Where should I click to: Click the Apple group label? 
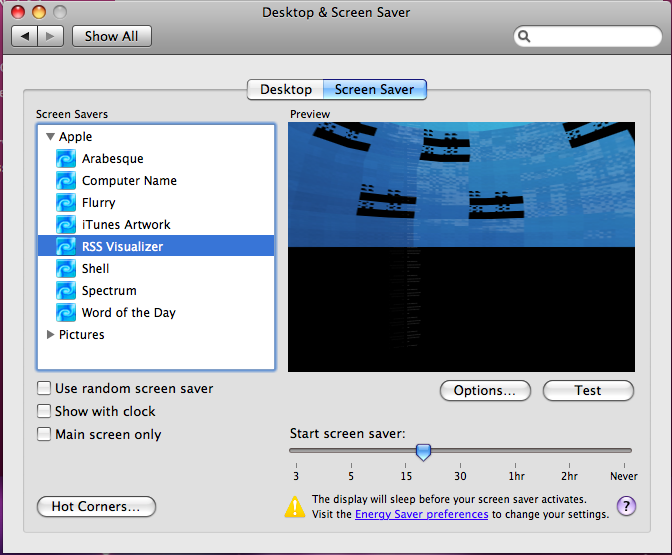tap(75, 136)
